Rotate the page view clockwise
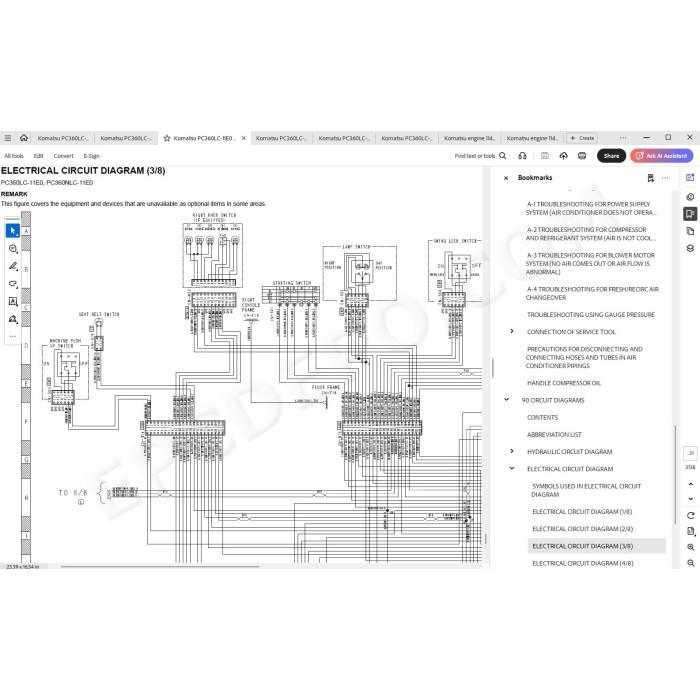 (690, 516)
